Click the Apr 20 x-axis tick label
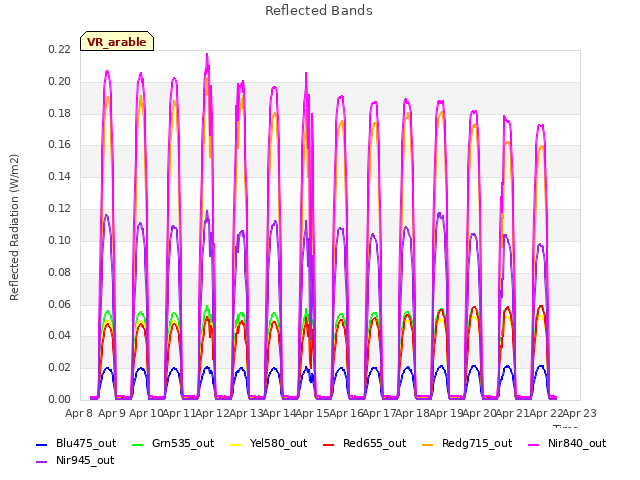This screenshot has width=640, height=480. 479,413
